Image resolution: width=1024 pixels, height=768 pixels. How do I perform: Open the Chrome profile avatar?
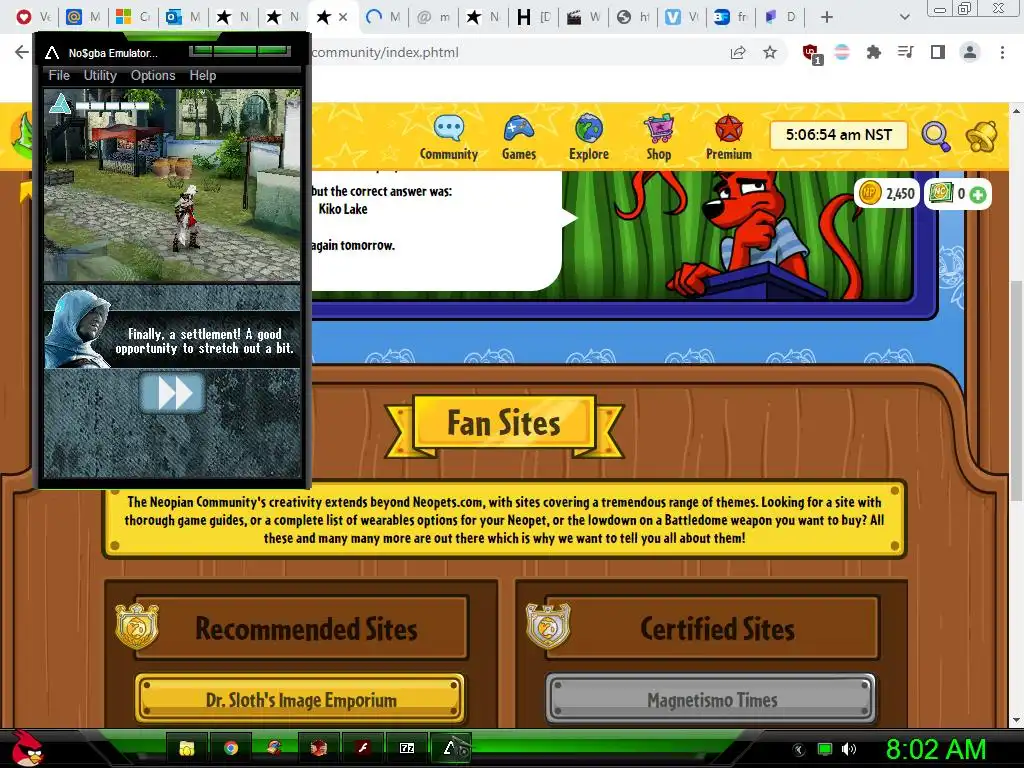[x=970, y=53]
